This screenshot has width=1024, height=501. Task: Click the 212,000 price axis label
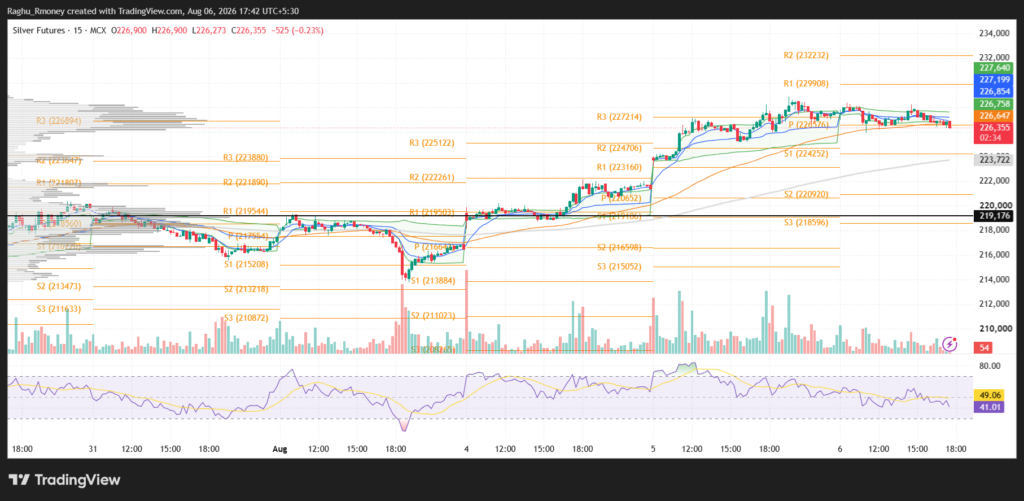click(x=993, y=304)
